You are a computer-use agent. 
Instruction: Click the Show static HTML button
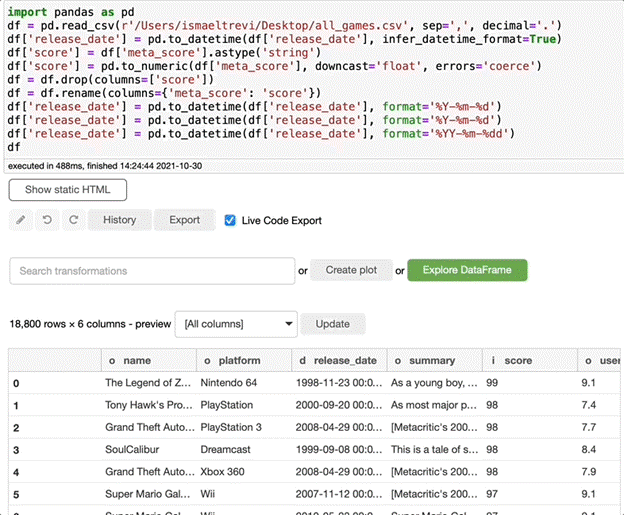pyautogui.click(x=68, y=190)
